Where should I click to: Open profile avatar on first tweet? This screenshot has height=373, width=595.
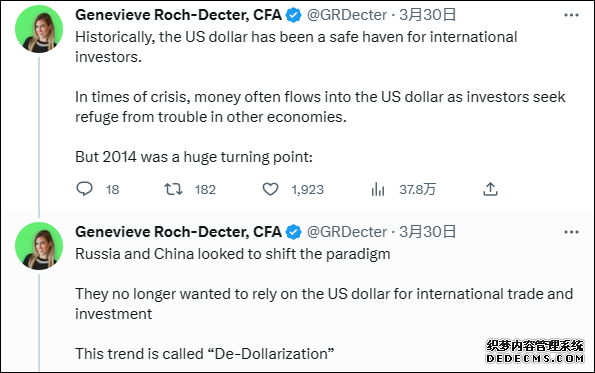(39, 29)
